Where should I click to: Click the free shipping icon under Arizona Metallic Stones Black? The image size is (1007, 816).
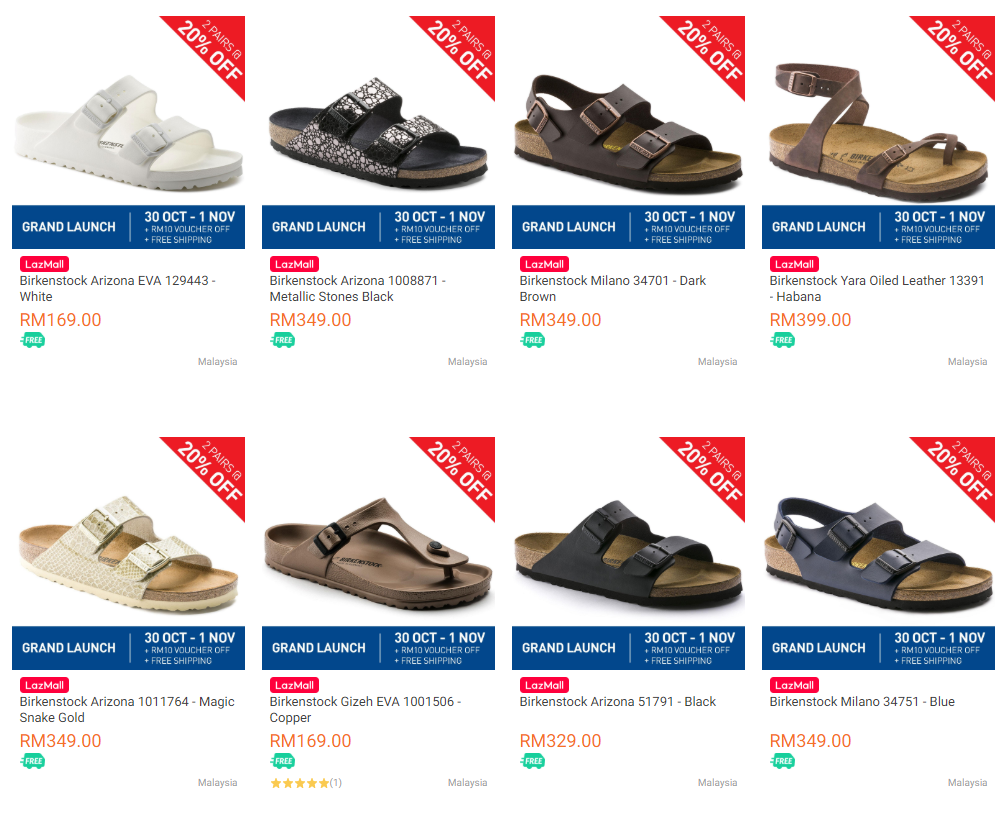tap(283, 340)
